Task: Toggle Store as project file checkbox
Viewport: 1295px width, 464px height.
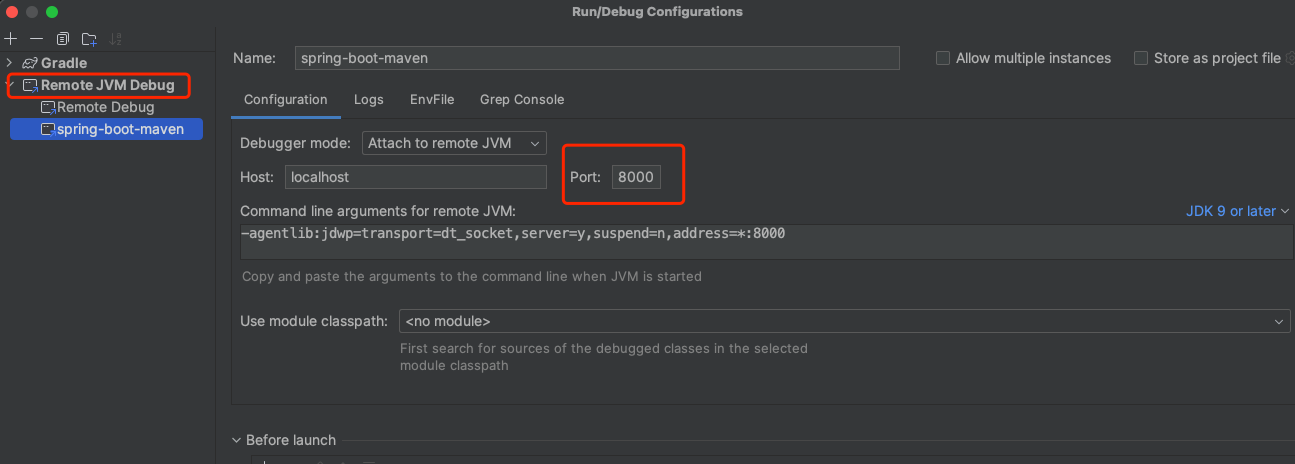Action: [1141, 58]
